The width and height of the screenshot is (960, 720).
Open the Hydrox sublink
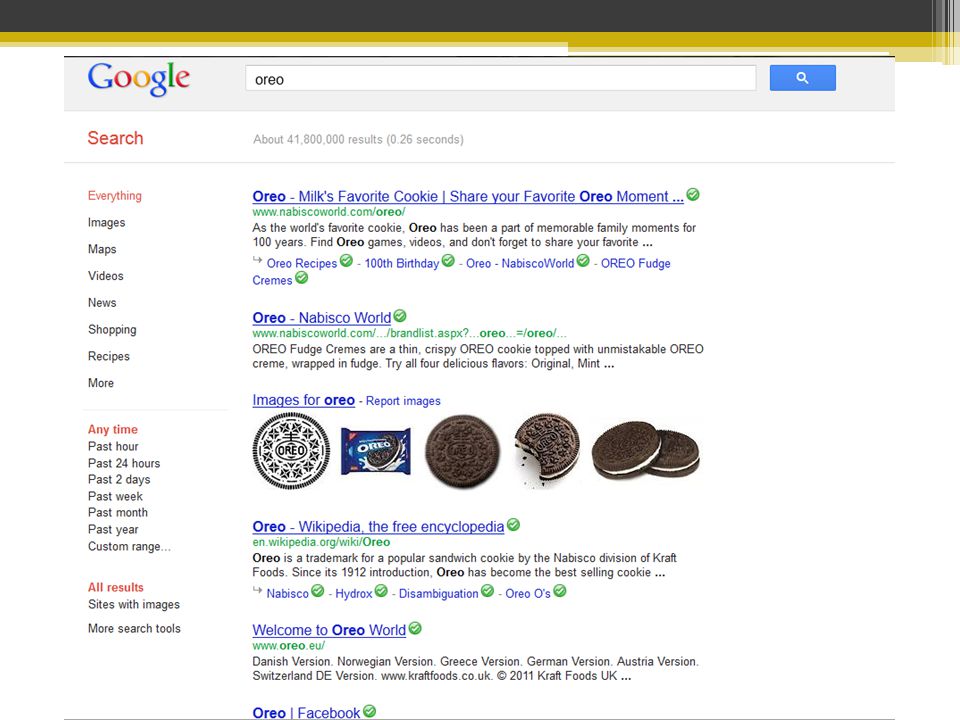coord(353,593)
